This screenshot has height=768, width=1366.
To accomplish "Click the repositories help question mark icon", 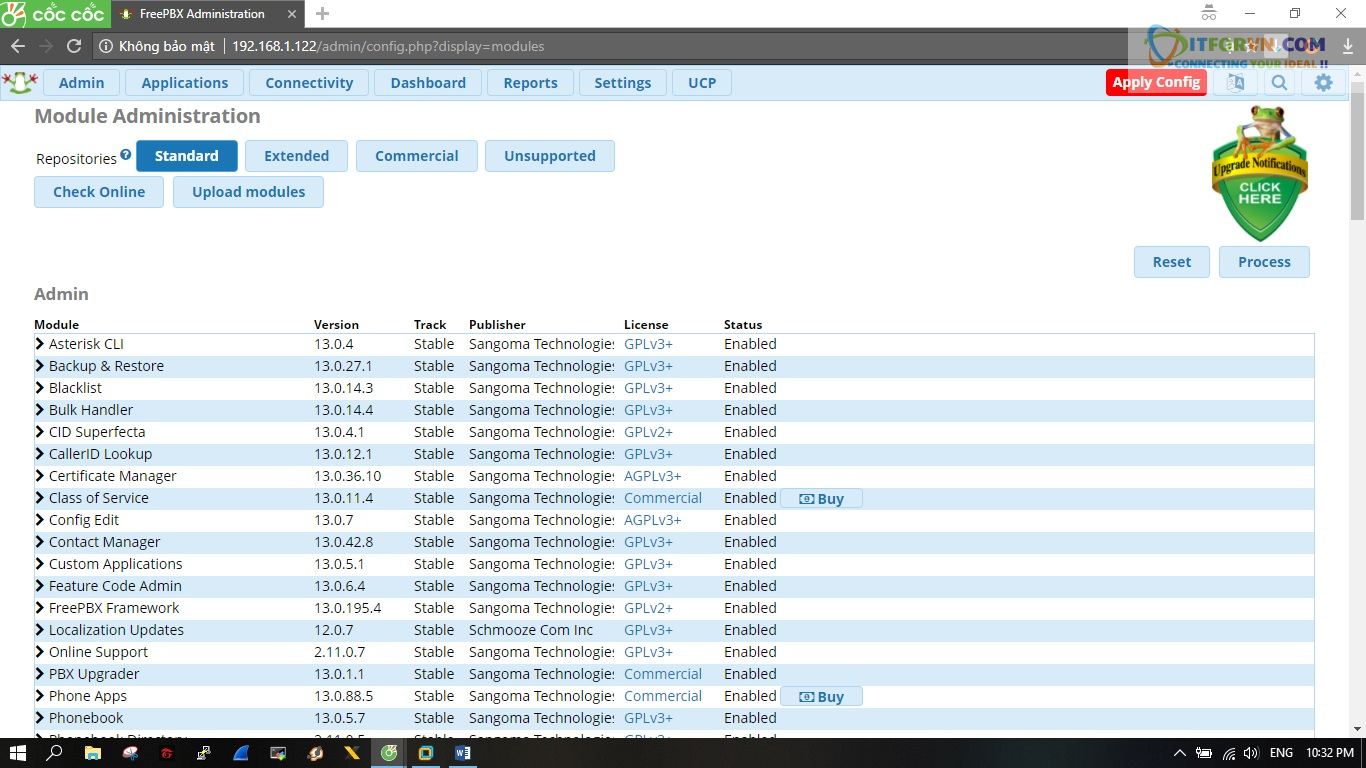I will pos(126,155).
